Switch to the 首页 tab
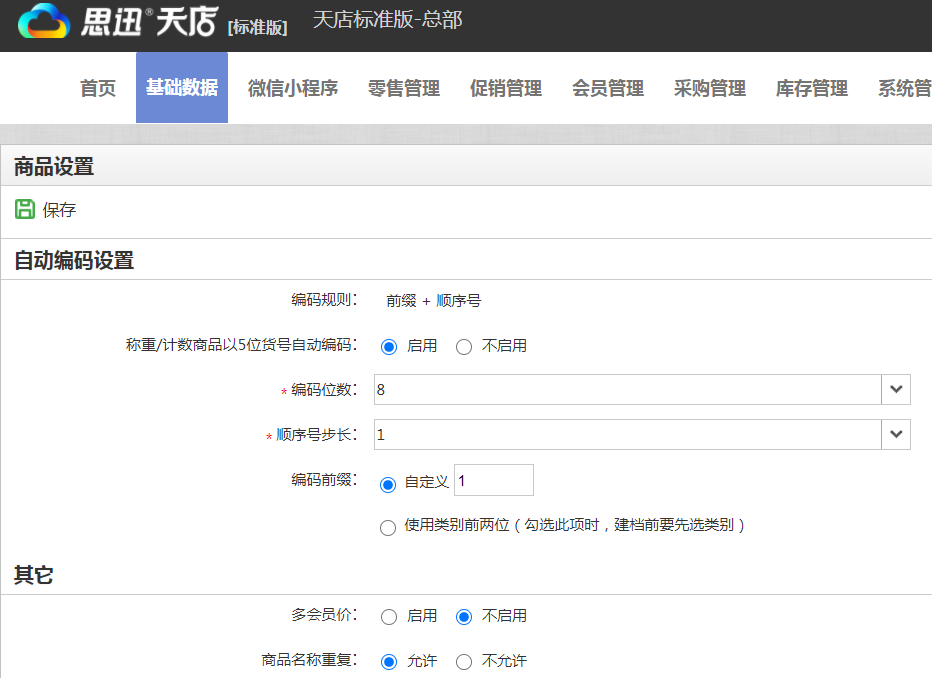This screenshot has width=932, height=678. point(96,88)
